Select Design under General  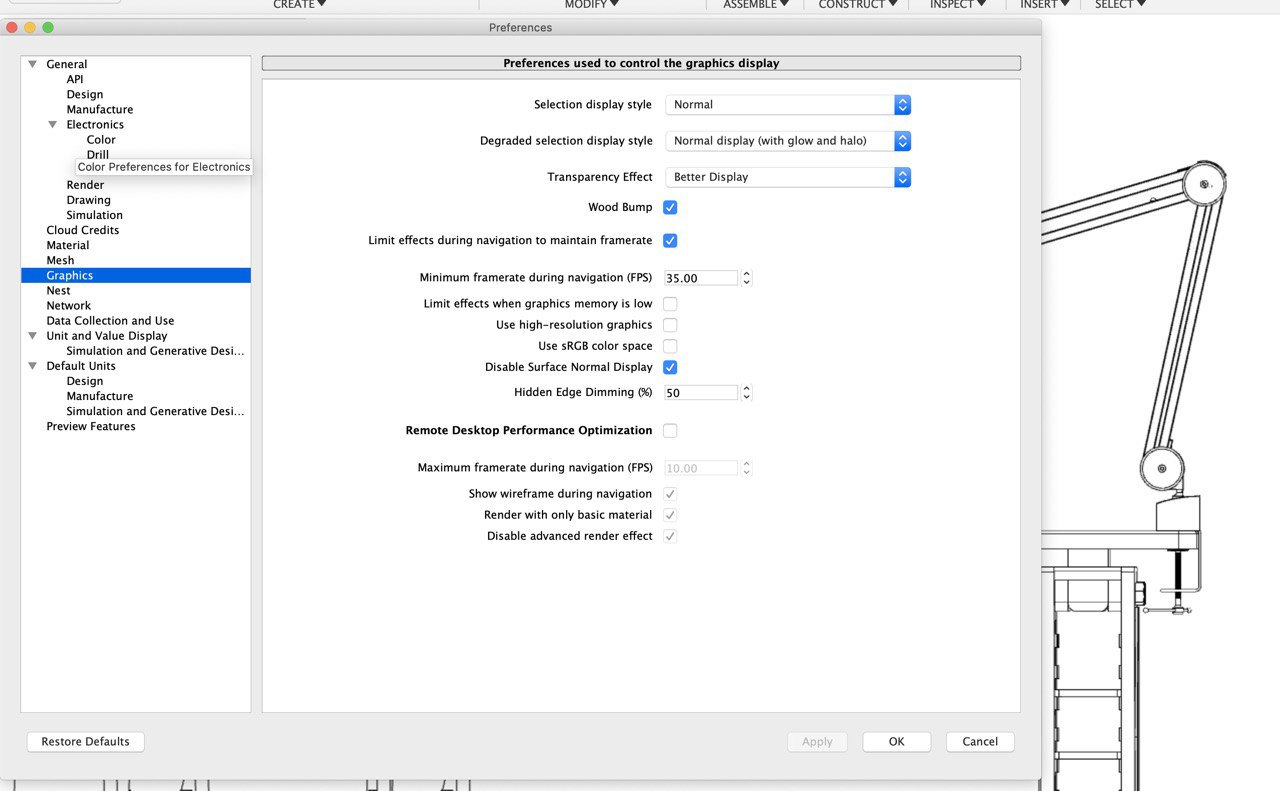85,94
